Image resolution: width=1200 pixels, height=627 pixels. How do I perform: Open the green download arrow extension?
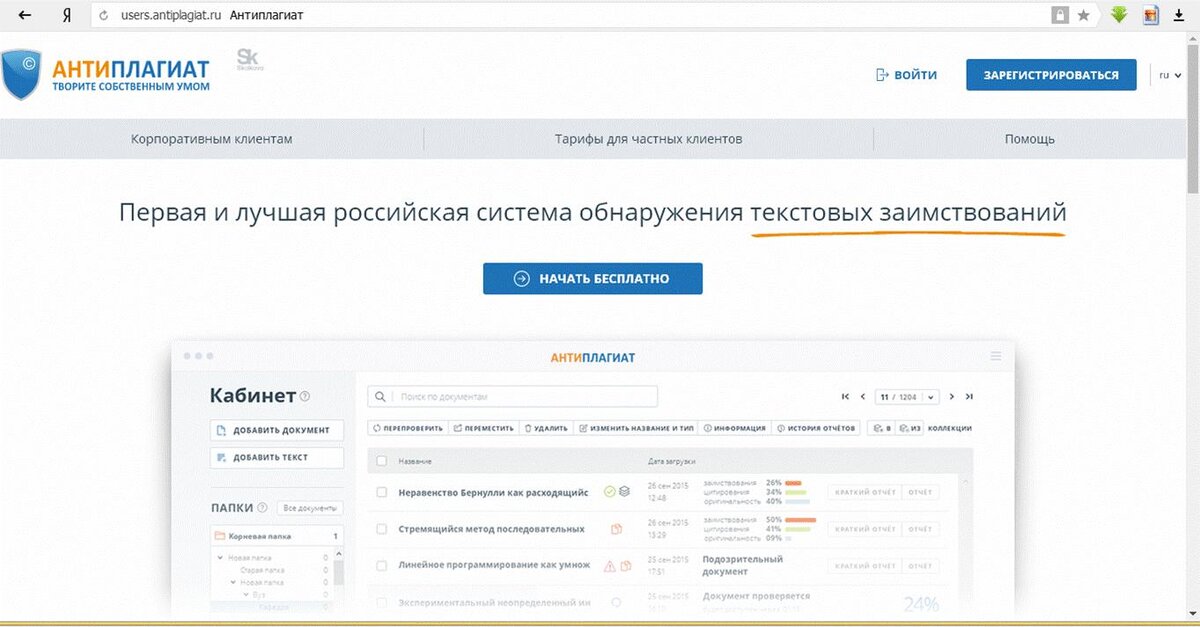click(x=1120, y=15)
